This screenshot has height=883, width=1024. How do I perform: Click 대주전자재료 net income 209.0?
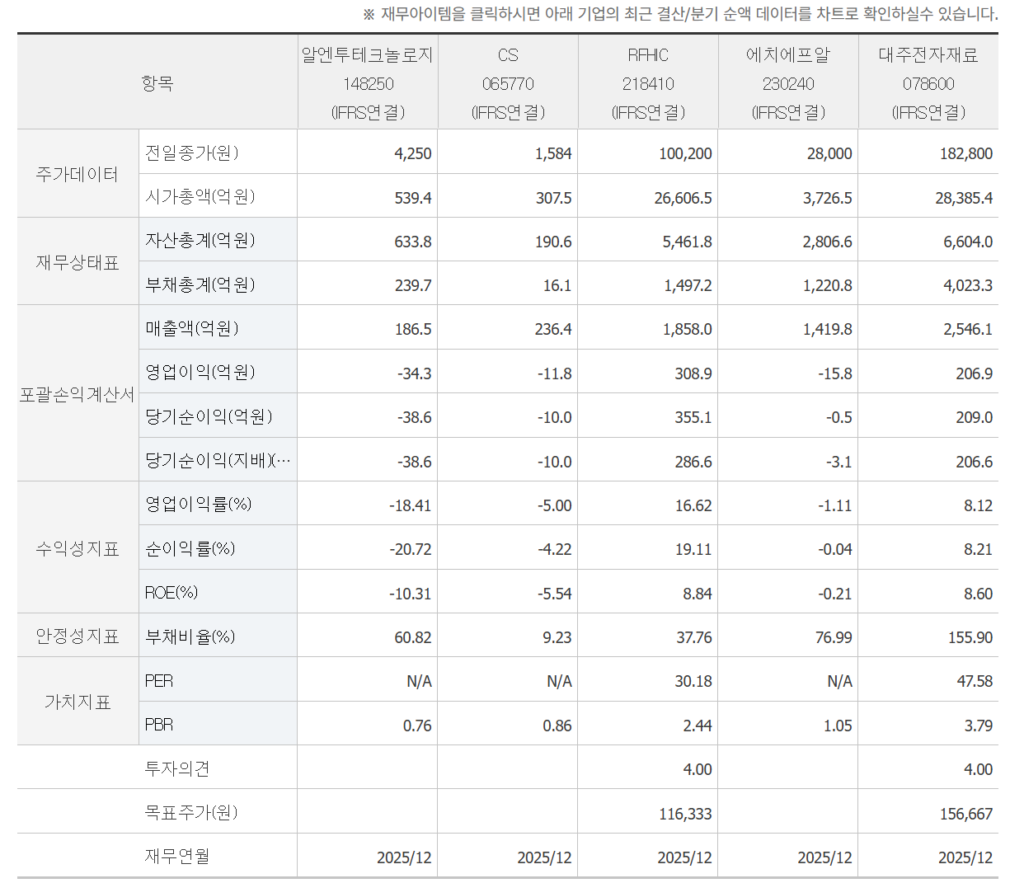[x=974, y=417]
